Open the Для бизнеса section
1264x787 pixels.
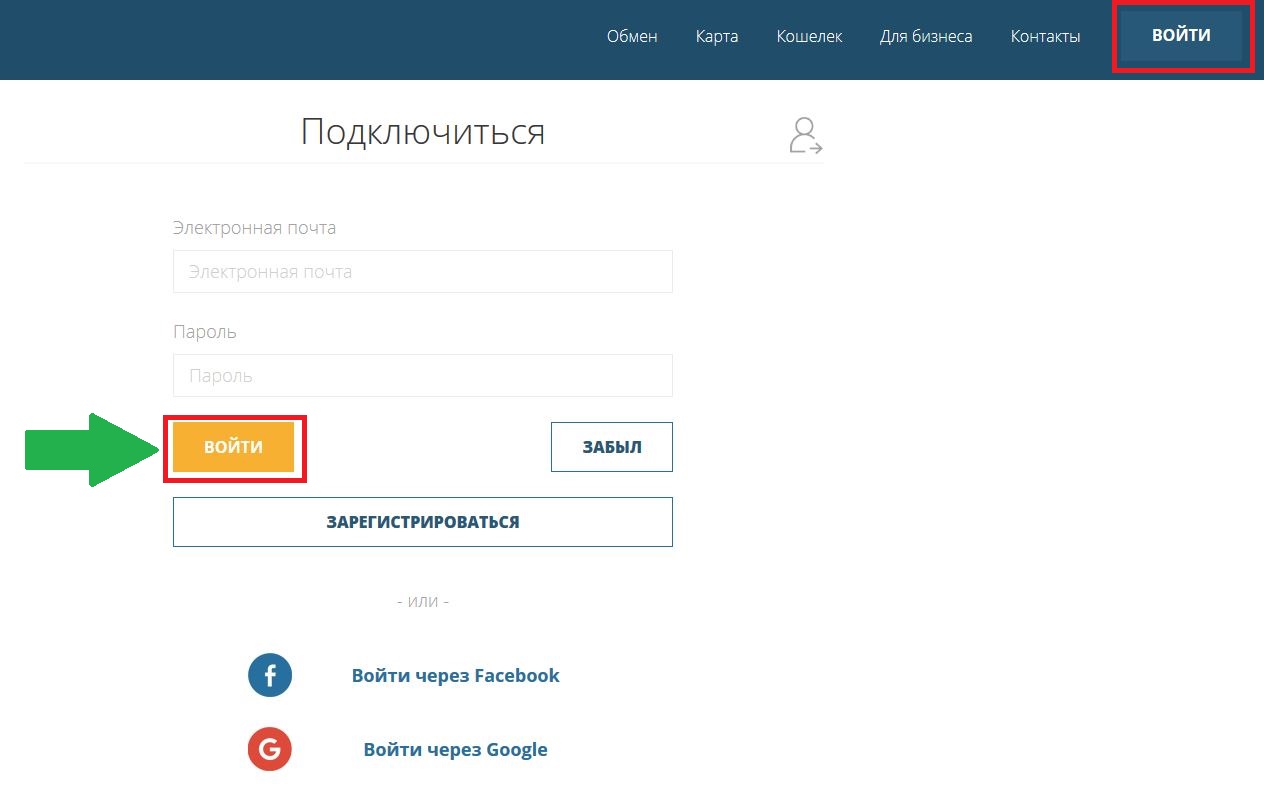[926, 36]
